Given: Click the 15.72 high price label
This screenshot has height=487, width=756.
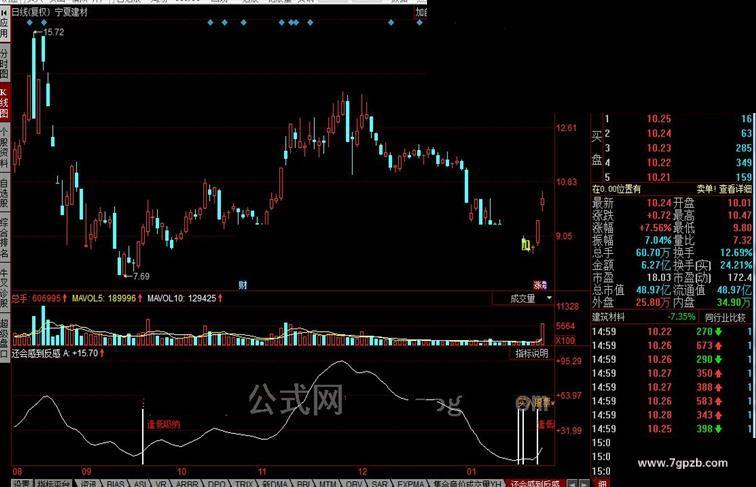Looking at the screenshot, I should pyautogui.click(x=53, y=32).
